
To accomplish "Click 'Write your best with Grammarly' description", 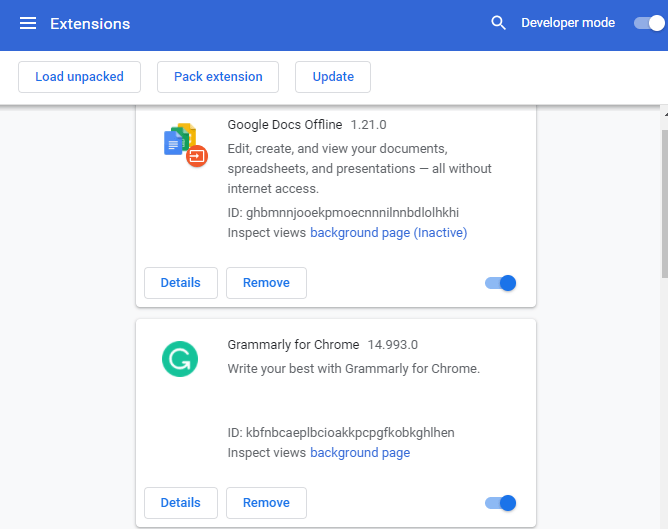I will click(354, 369).
